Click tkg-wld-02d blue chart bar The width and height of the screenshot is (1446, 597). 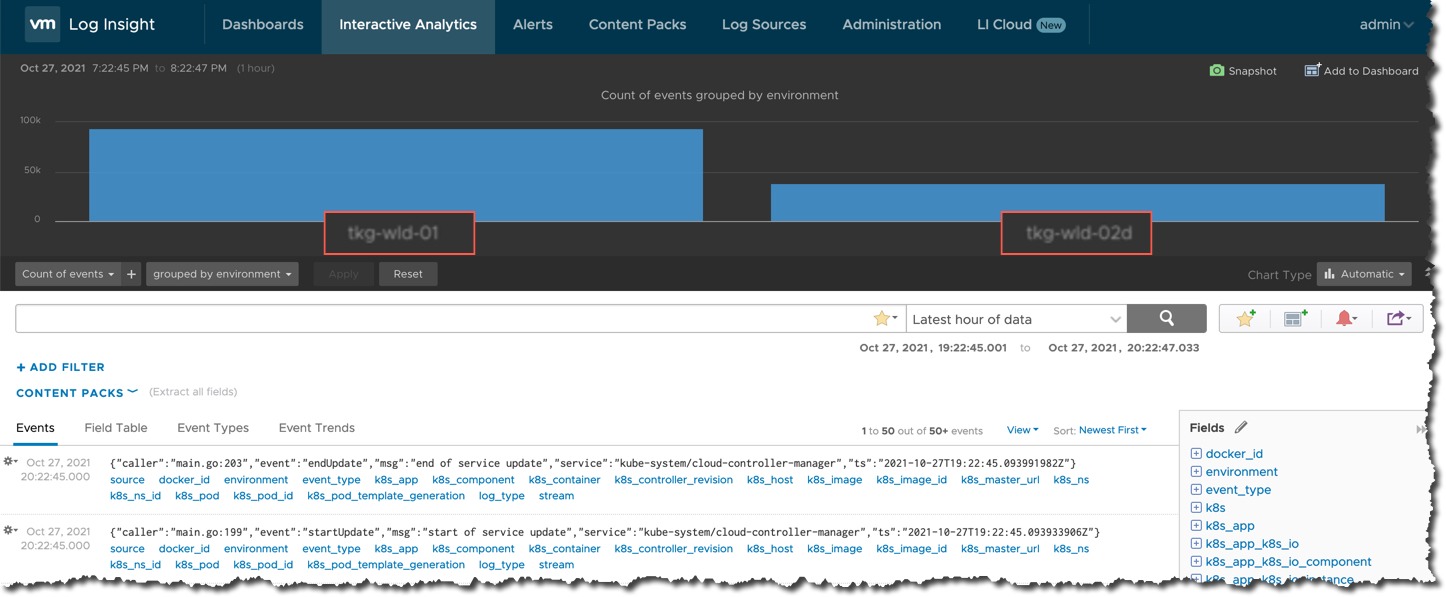[1078, 202]
